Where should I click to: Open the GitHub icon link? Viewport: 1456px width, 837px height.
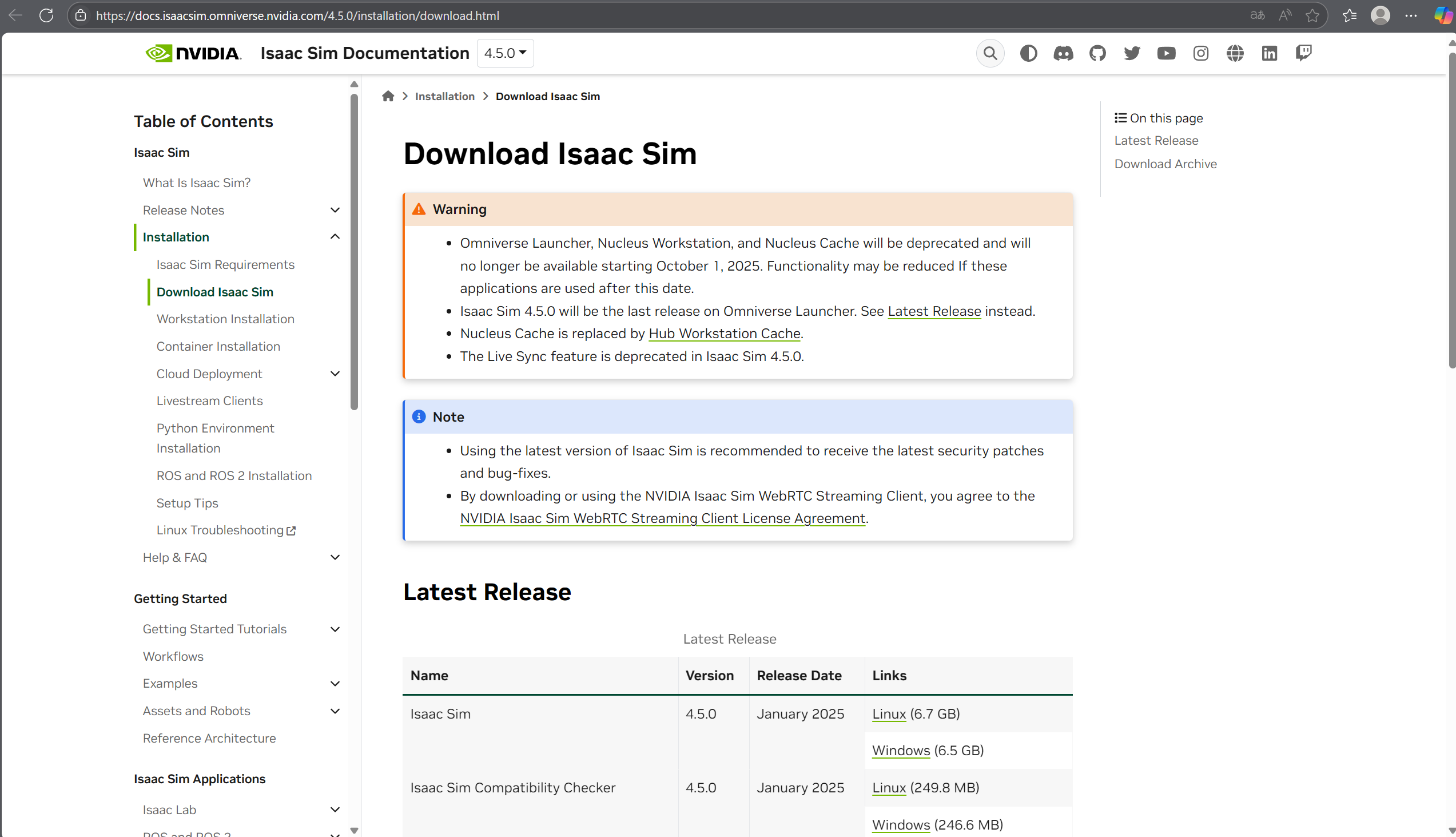[x=1097, y=53]
